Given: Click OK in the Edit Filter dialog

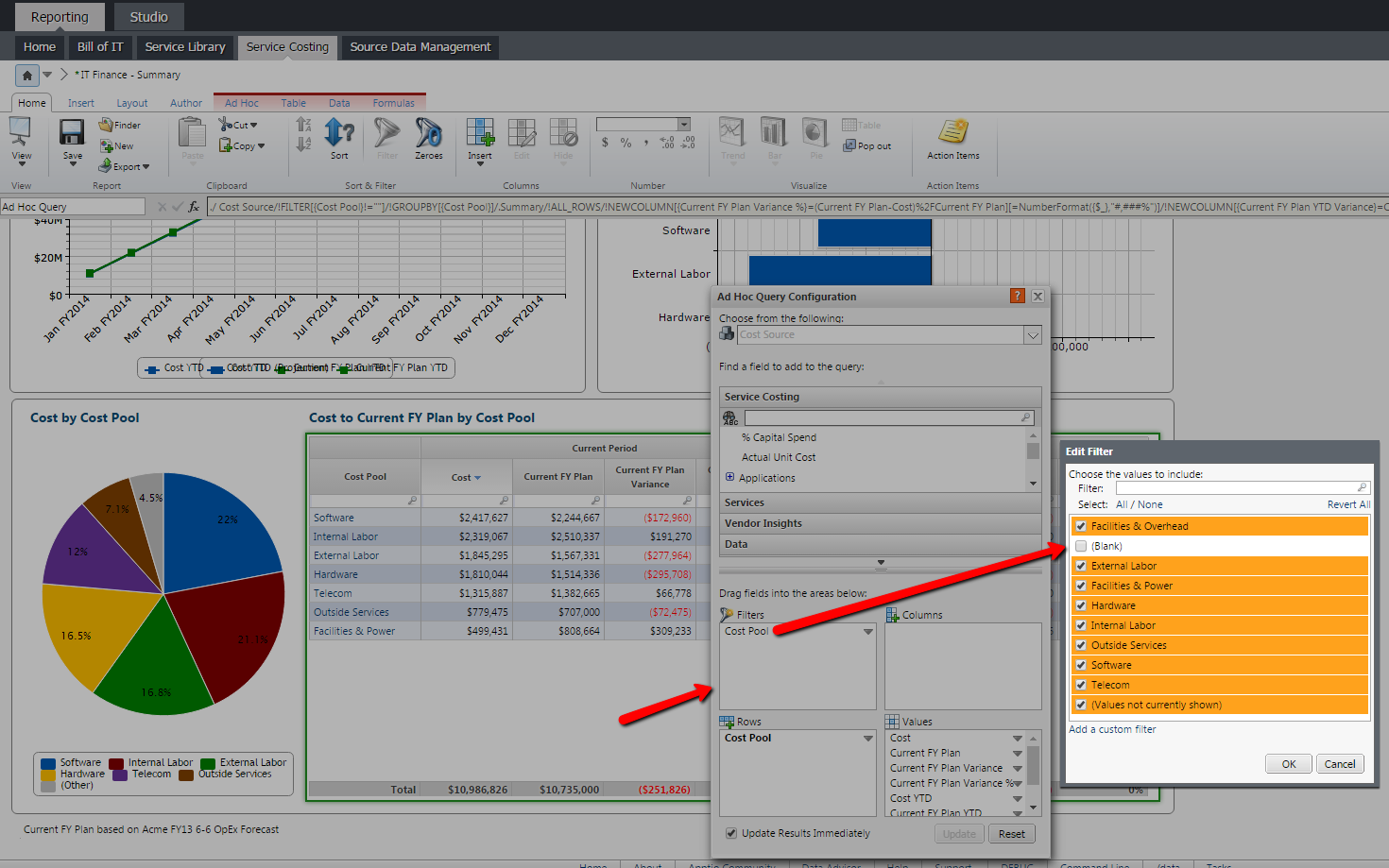Looking at the screenshot, I should coord(1288,764).
